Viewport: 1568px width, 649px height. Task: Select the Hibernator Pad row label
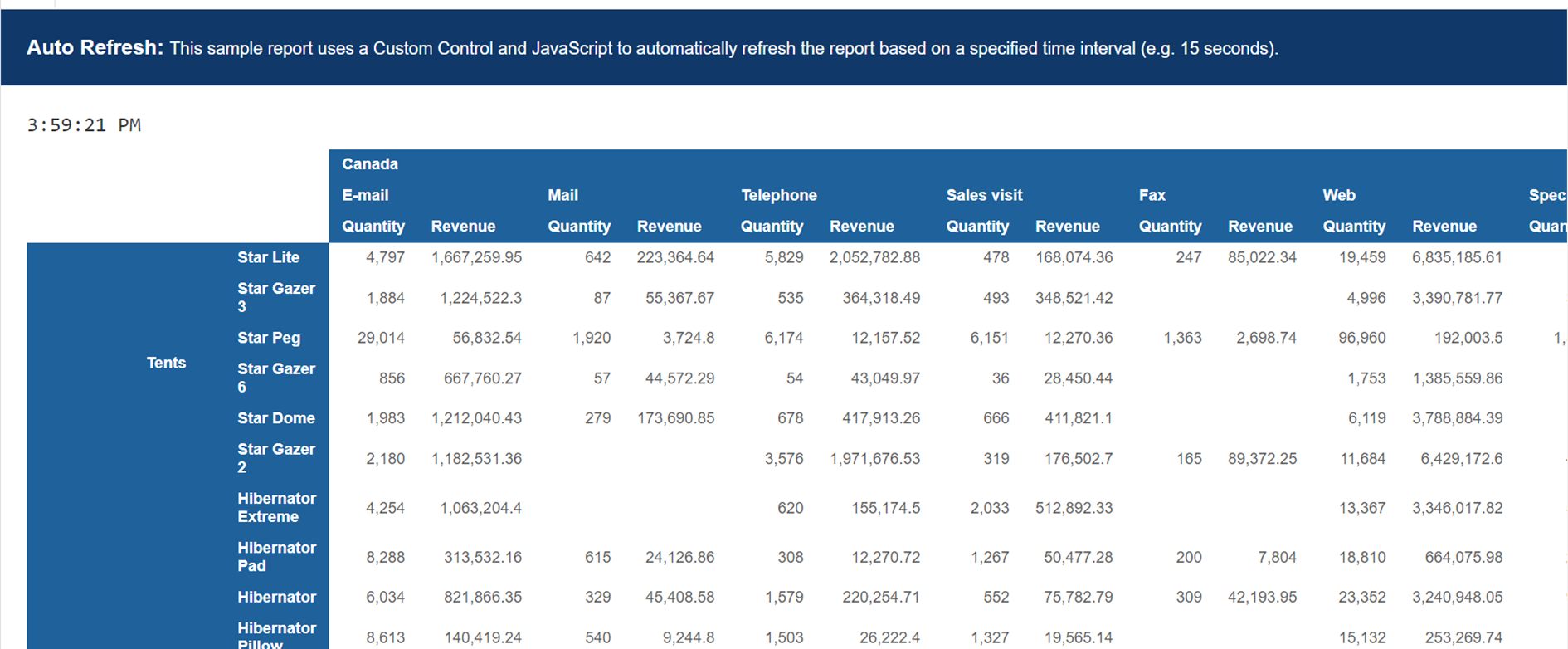(276, 556)
